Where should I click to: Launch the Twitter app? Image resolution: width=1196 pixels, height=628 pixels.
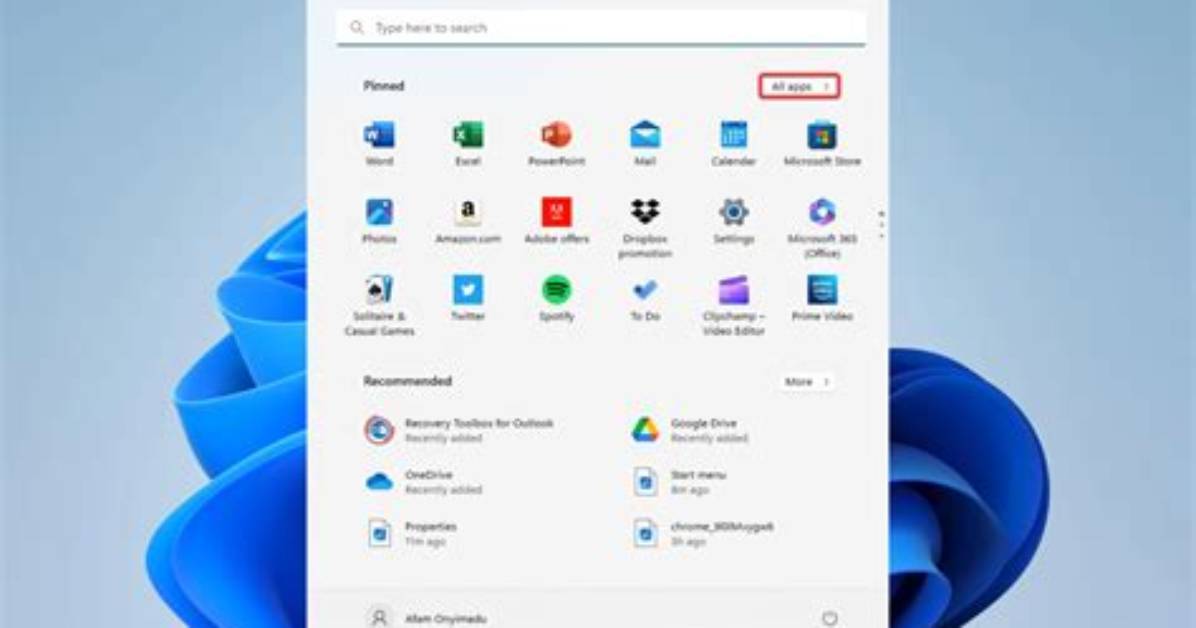click(x=468, y=298)
